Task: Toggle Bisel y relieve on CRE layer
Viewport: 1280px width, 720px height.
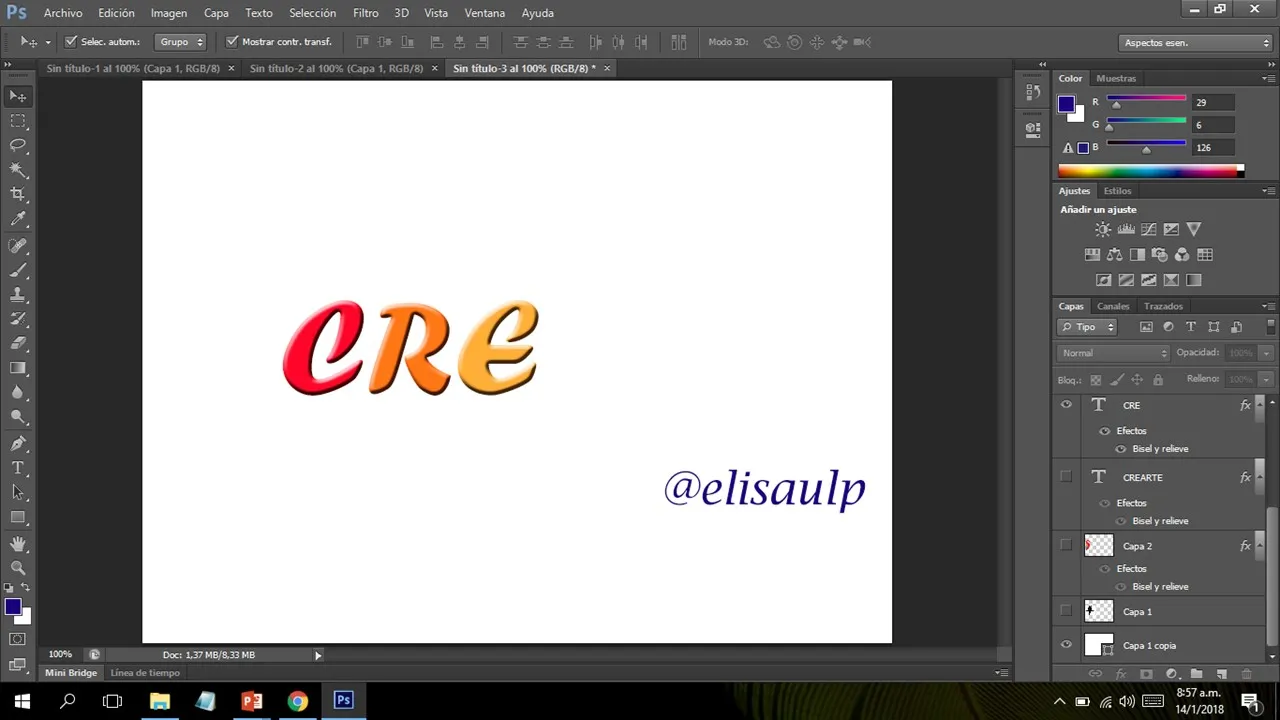Action: click(1121, 449)
